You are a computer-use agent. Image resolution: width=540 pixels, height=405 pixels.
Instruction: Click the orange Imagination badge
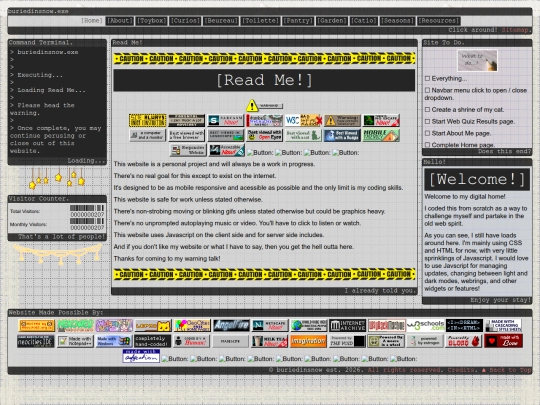click(x=308, y=341)
